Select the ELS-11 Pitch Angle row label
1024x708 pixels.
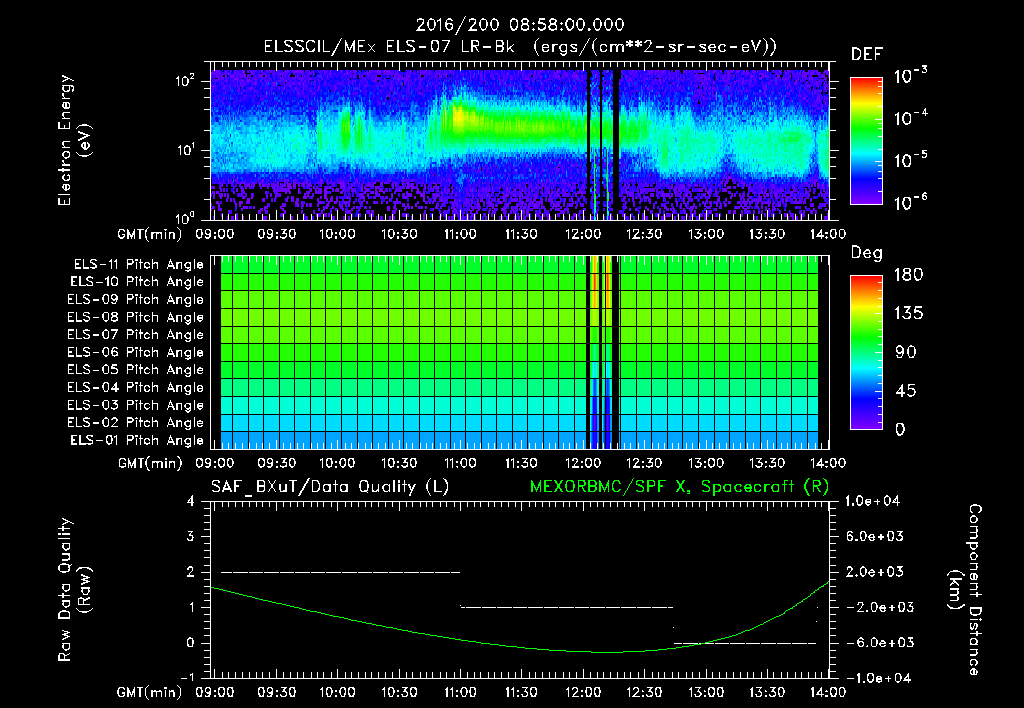[138, 265]
